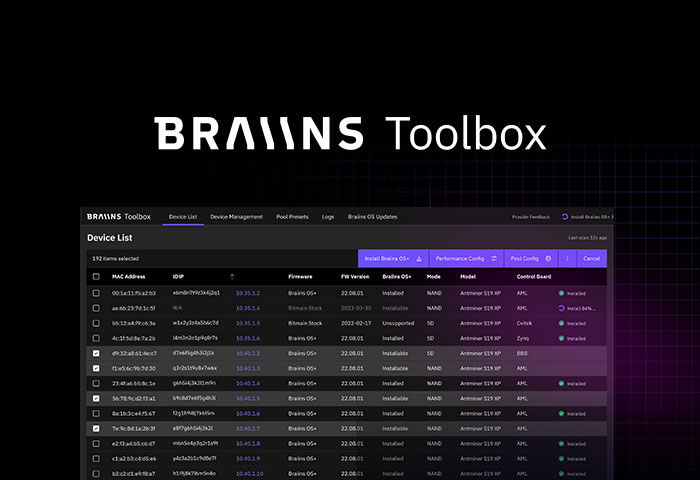Open device IP link 10.35.1.6
This screenshot has height=480, width=700.
coord(248,338)
